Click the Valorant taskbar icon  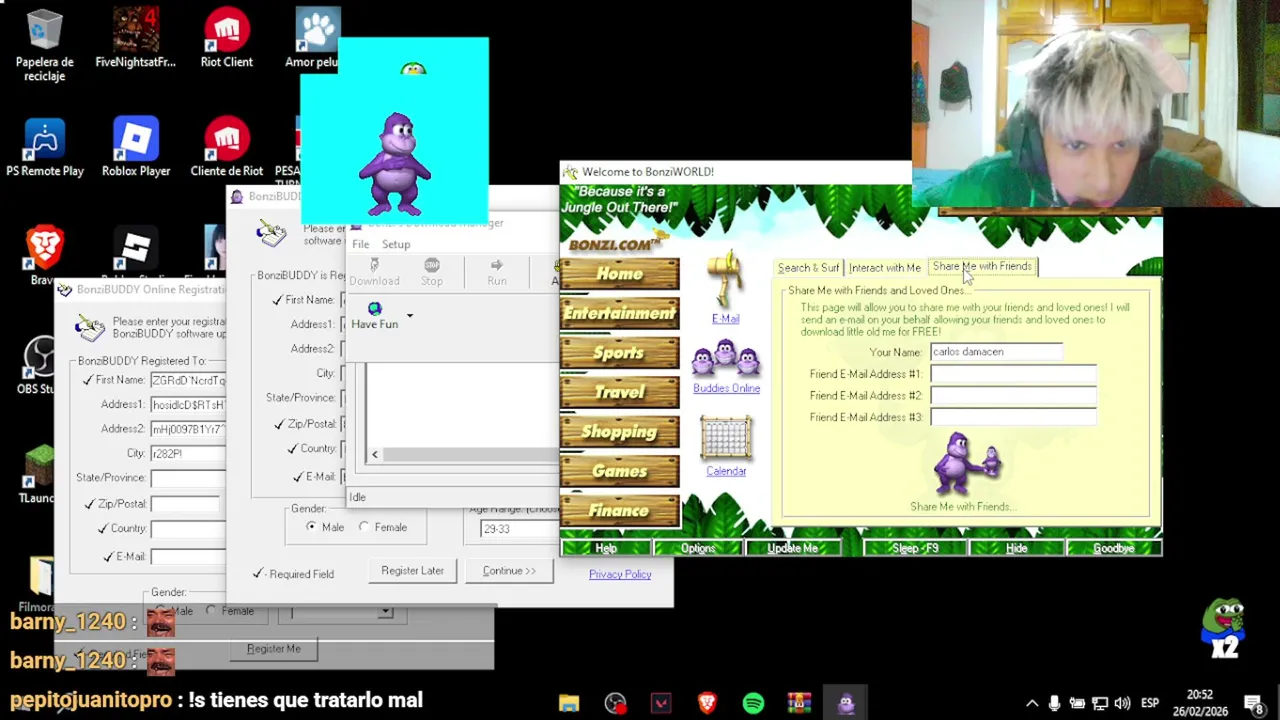point(661,703)
